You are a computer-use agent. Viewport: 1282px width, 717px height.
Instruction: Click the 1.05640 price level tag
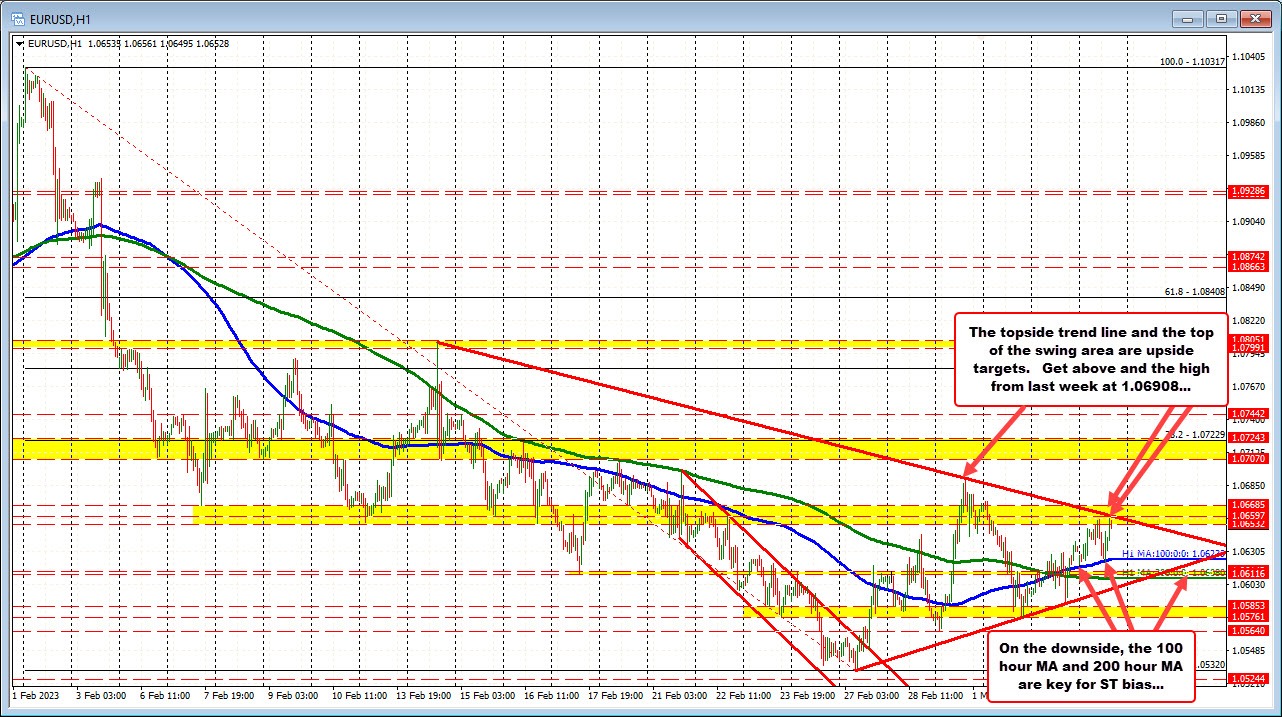(1249, 631)
